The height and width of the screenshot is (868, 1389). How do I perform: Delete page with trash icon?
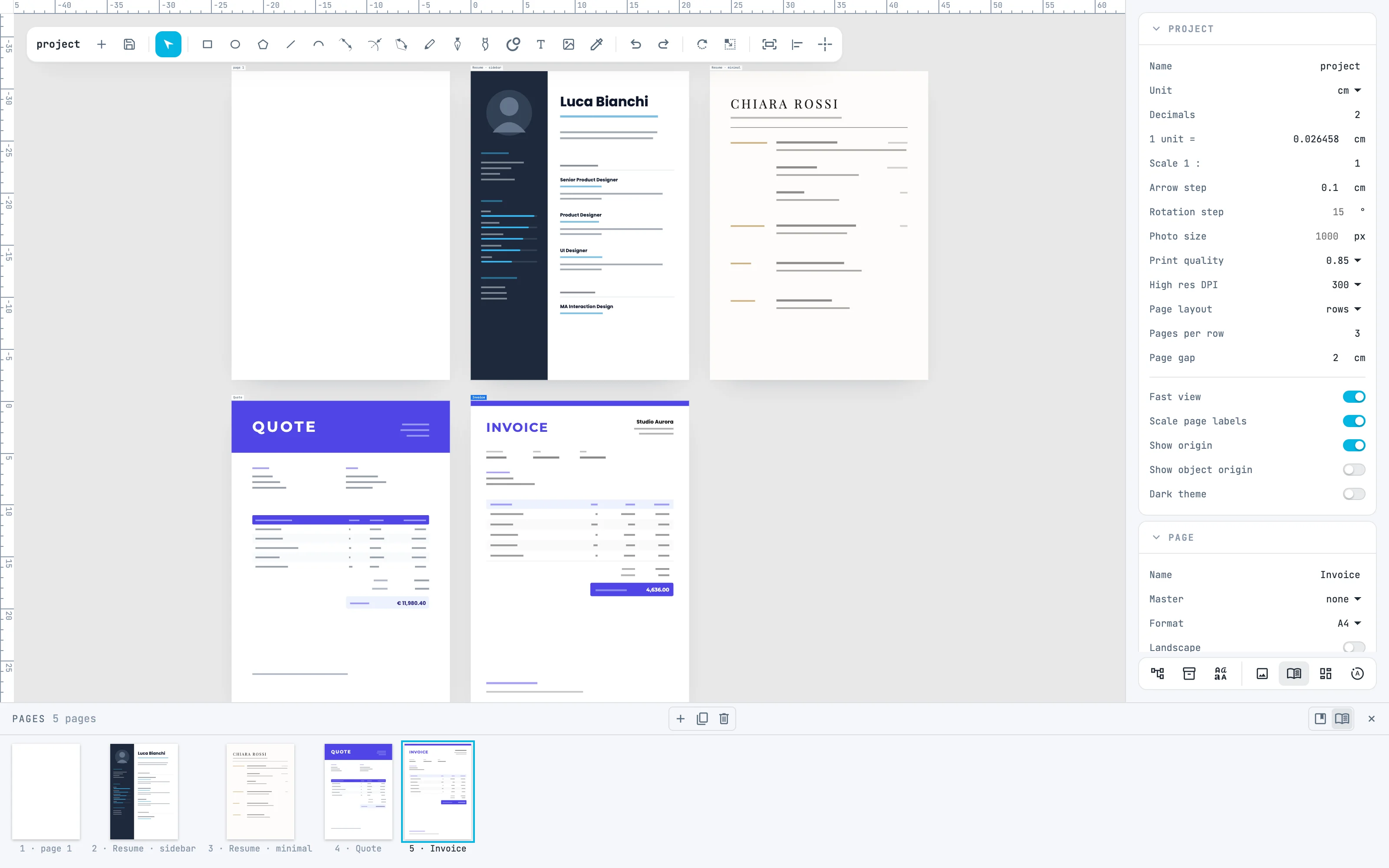724,719
